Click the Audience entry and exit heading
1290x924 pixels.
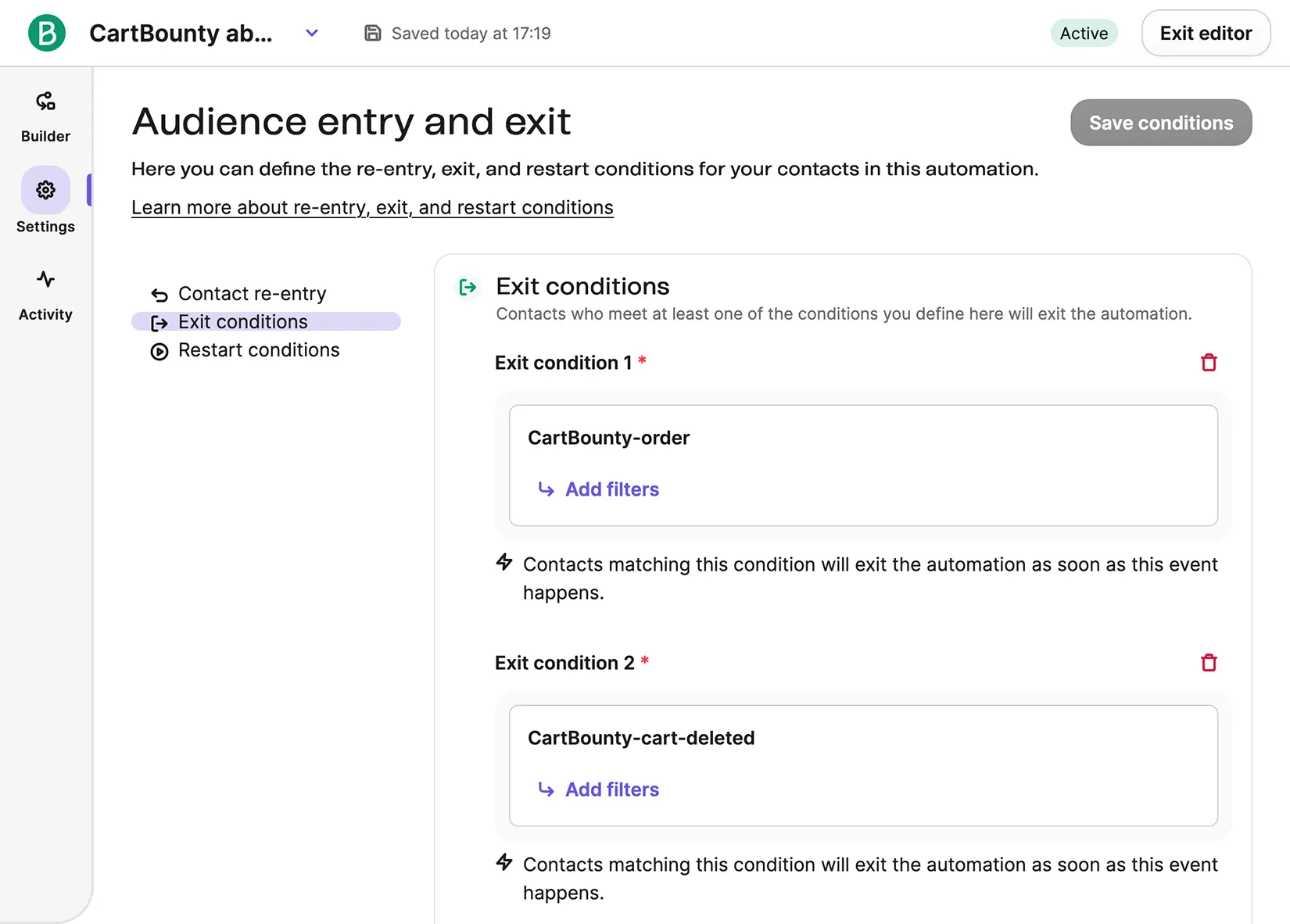coord(351,122)
